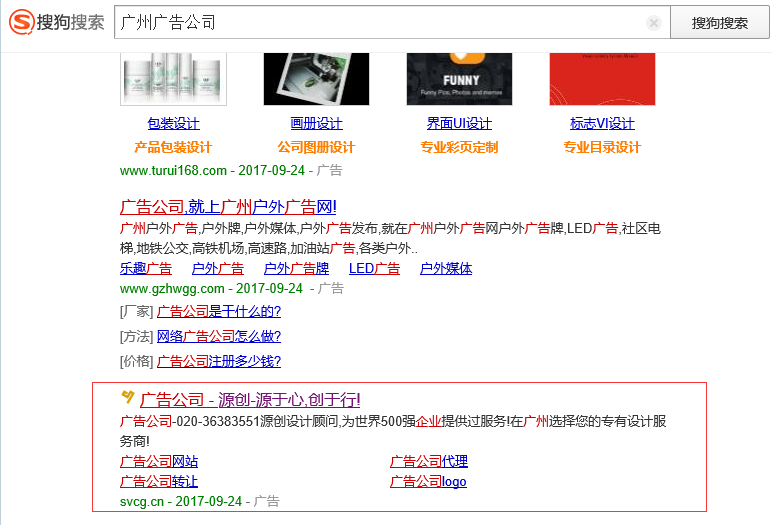Viewport: 772px width, 525px height.
Task: Open the 包装设计 link
Action: [173, 123]
